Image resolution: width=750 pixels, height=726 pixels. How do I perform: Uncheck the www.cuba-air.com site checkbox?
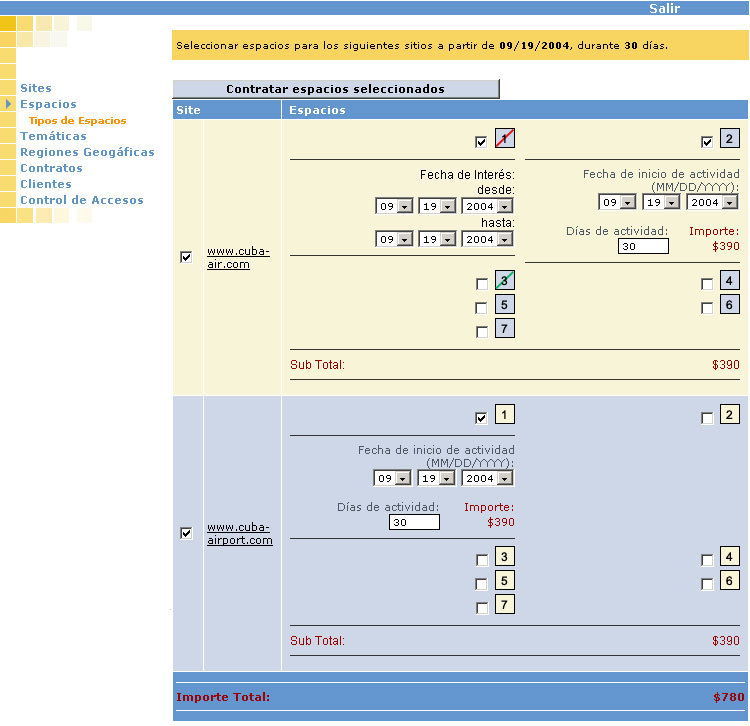point(186,257)
